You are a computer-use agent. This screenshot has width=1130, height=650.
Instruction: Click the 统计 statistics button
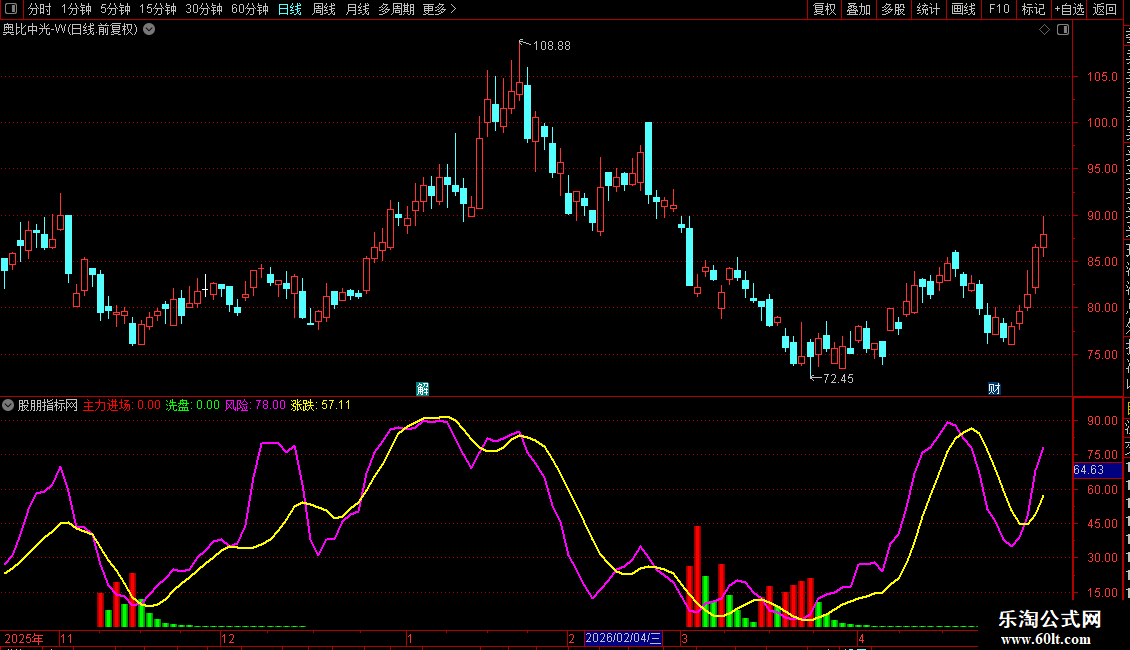pos(928,9)
